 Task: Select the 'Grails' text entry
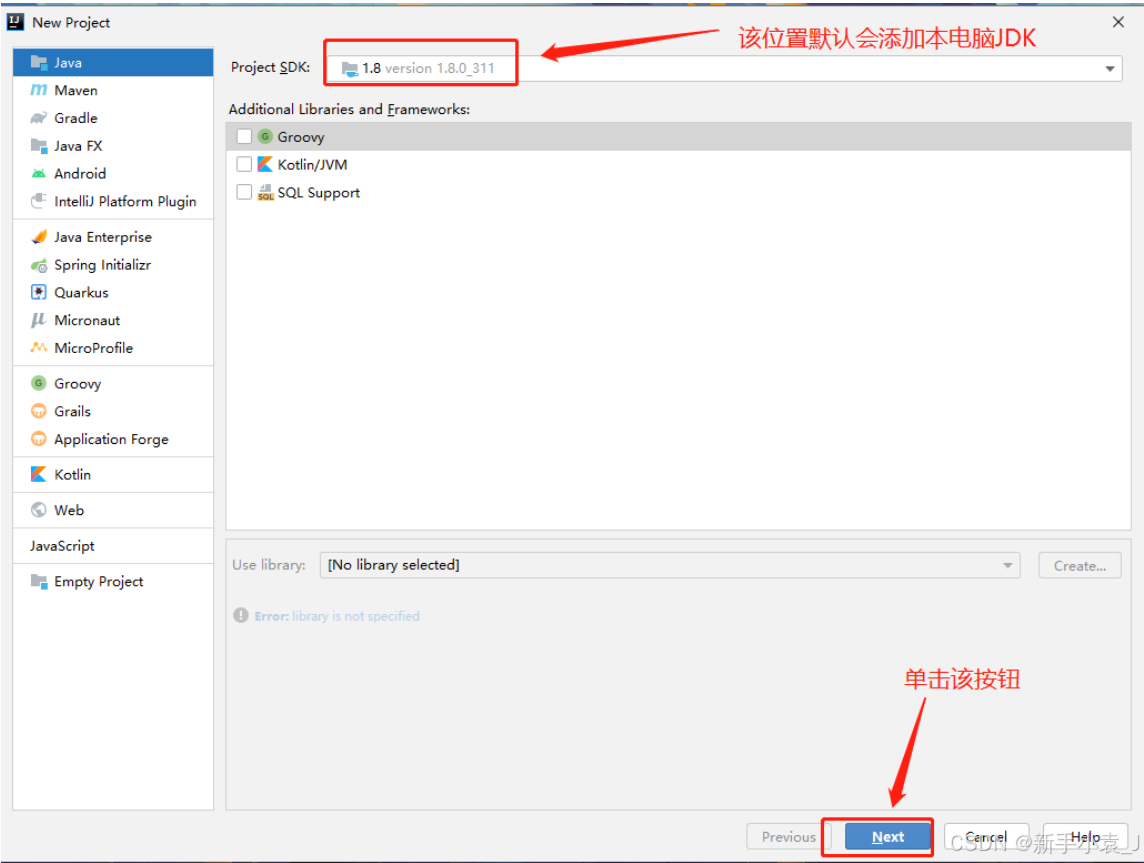pyautogui.click(x=73, y=411)
